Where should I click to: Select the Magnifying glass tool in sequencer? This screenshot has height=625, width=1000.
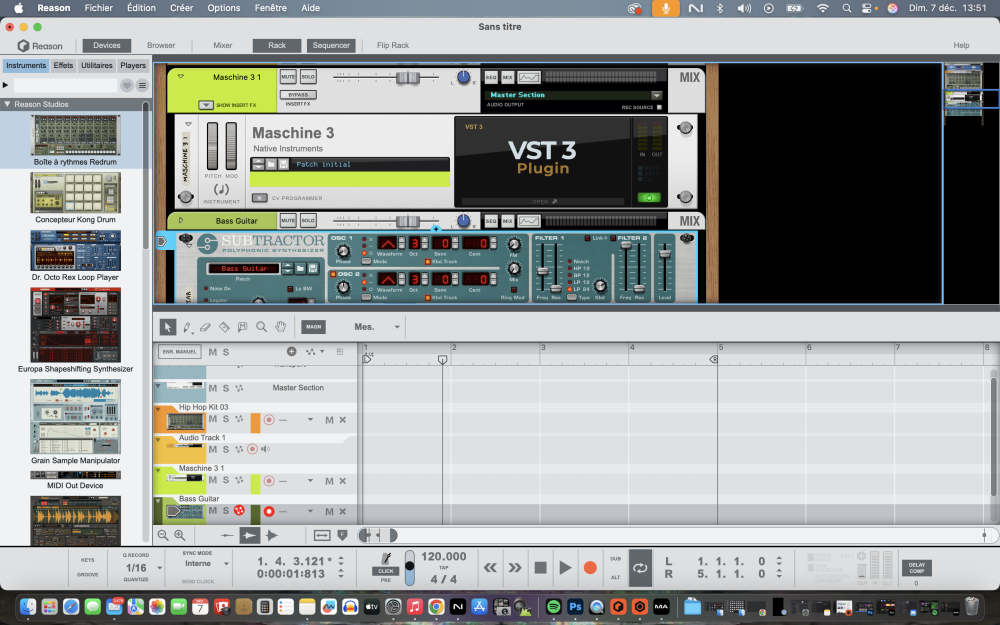click(x=261, y=327)
